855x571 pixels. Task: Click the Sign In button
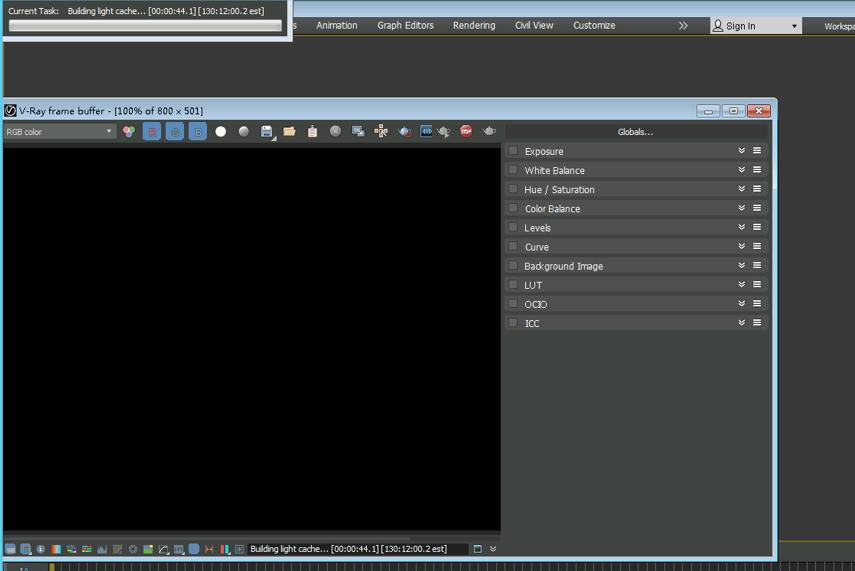tap(740, 26)
